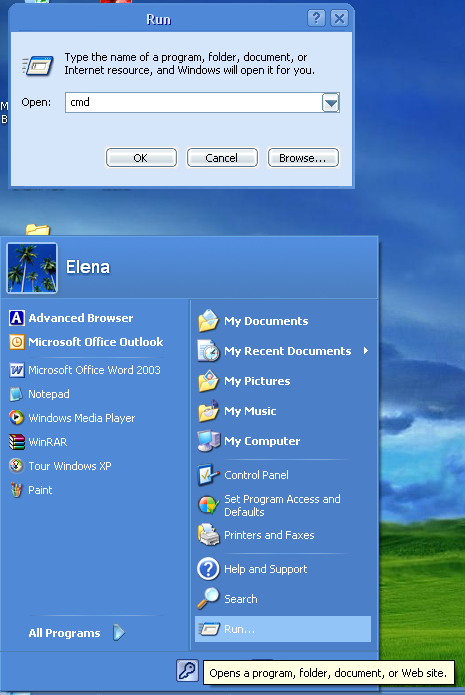
Task: Expand the Open combo box dropdown arrow
Action: [331, 103]
